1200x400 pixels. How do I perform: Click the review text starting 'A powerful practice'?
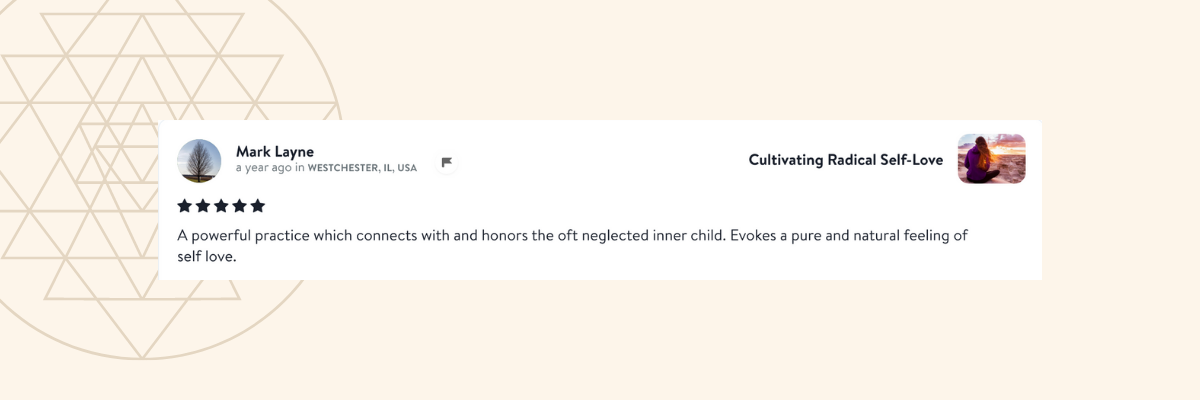tap(400, 236)
